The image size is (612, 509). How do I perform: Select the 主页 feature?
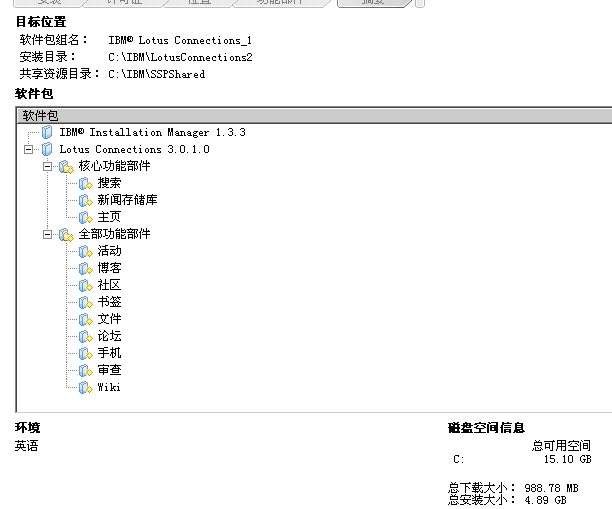tap(109, 217)
